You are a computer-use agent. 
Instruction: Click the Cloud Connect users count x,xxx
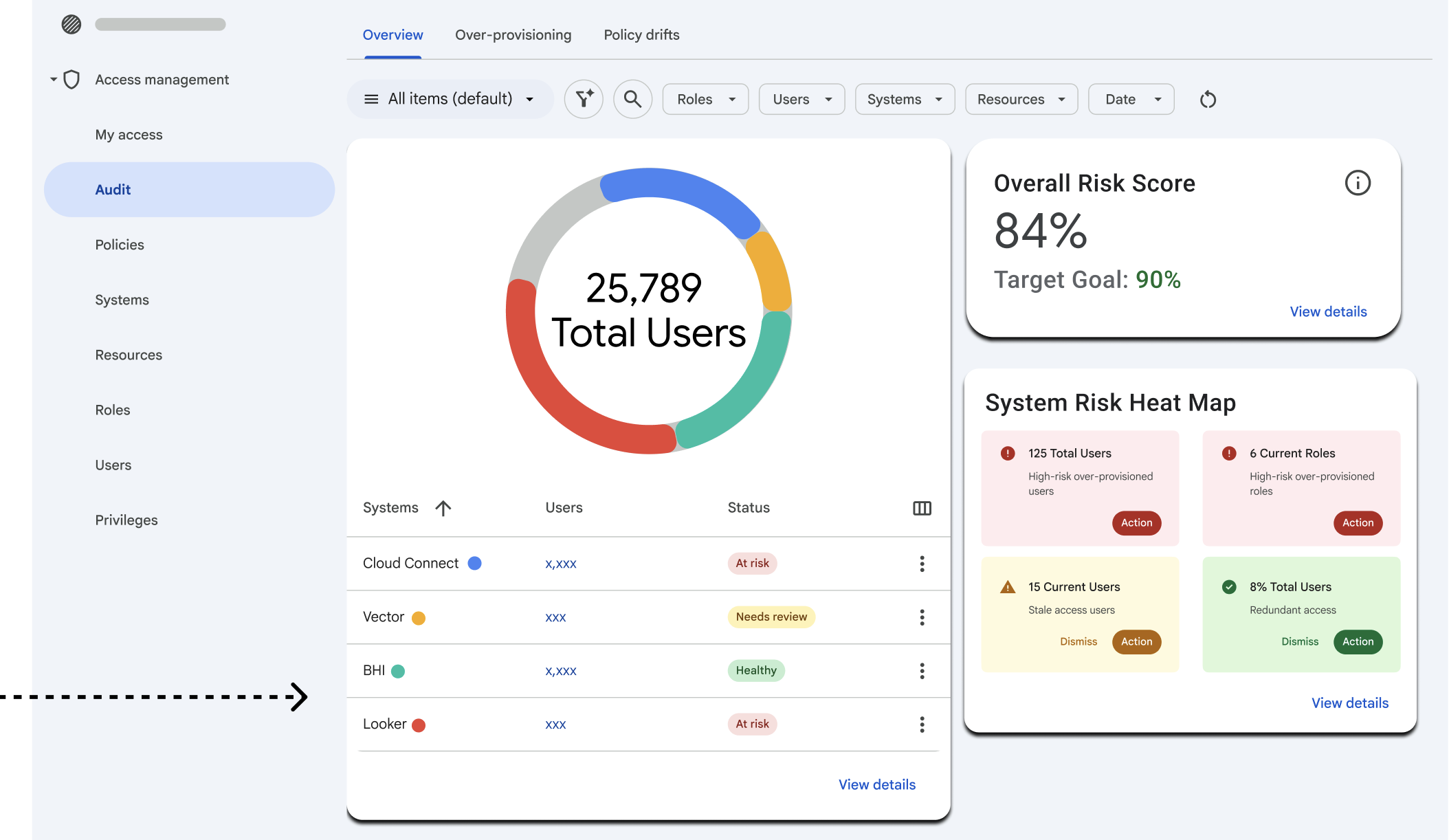click(x=561, y=564)
